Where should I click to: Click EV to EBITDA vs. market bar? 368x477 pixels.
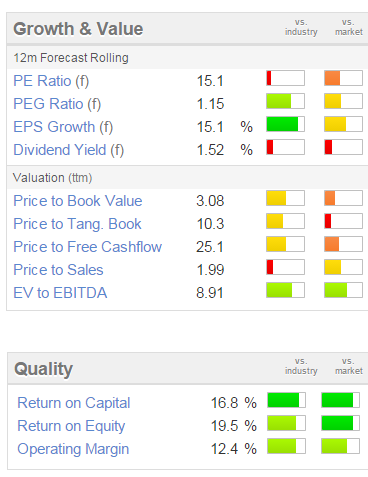pyautogui.click(x=343, y=290)
